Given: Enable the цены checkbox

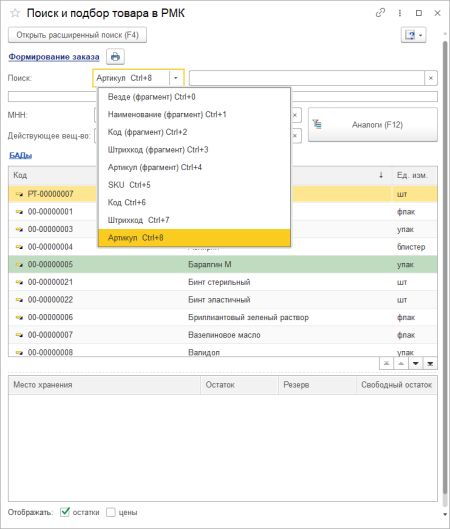Looking at the screenshot, I should [x=111, y=512].
